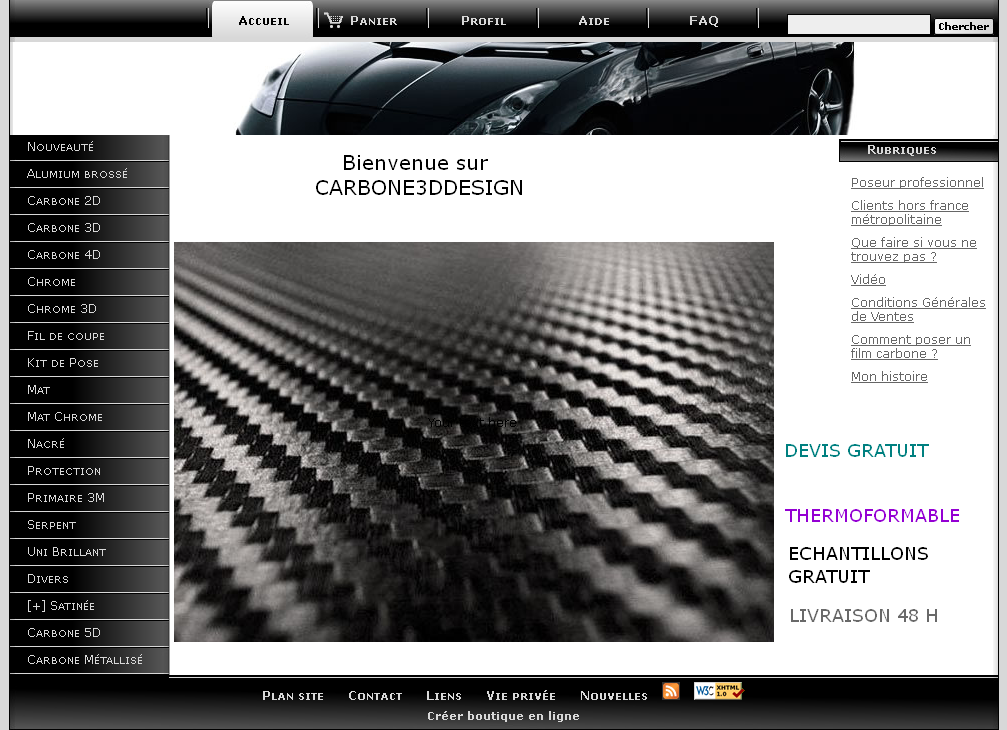Open the Kit de Pose category

coord(63,363)
